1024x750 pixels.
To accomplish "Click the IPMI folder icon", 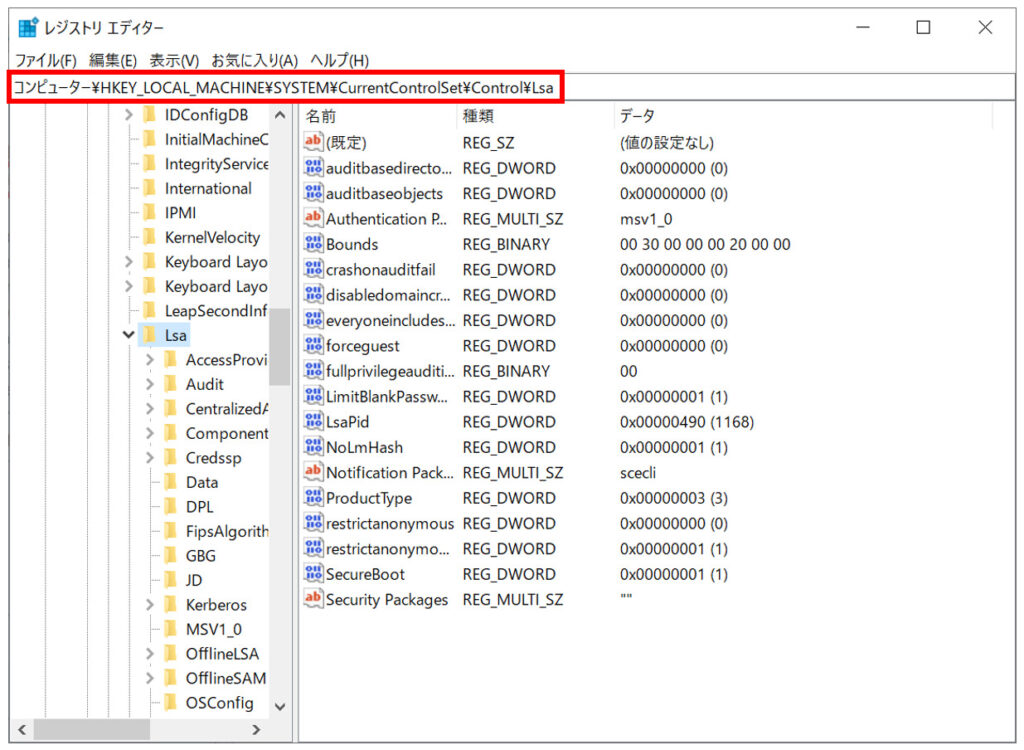I will [x=150, y=212].
